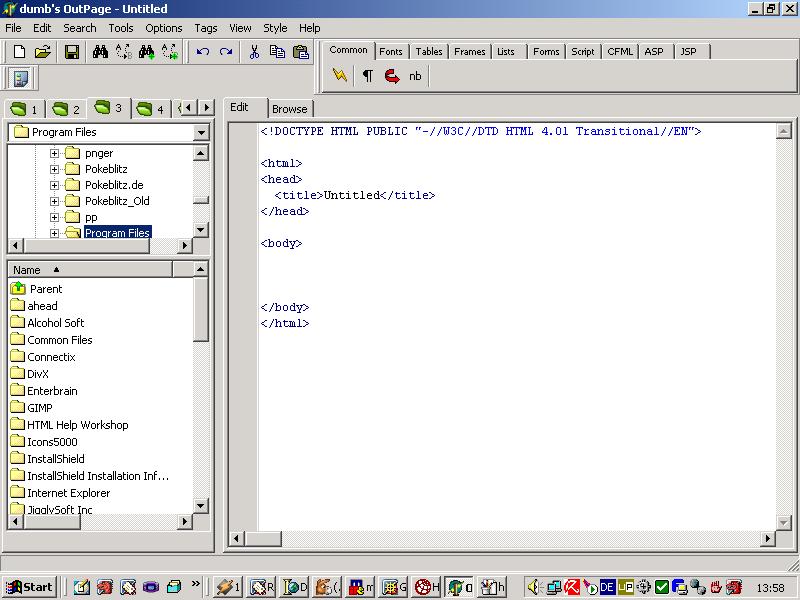Image resolution: width=800 pixels, height=600 pixels.
Task: Open the Help menu
Action: coord(310,28)
